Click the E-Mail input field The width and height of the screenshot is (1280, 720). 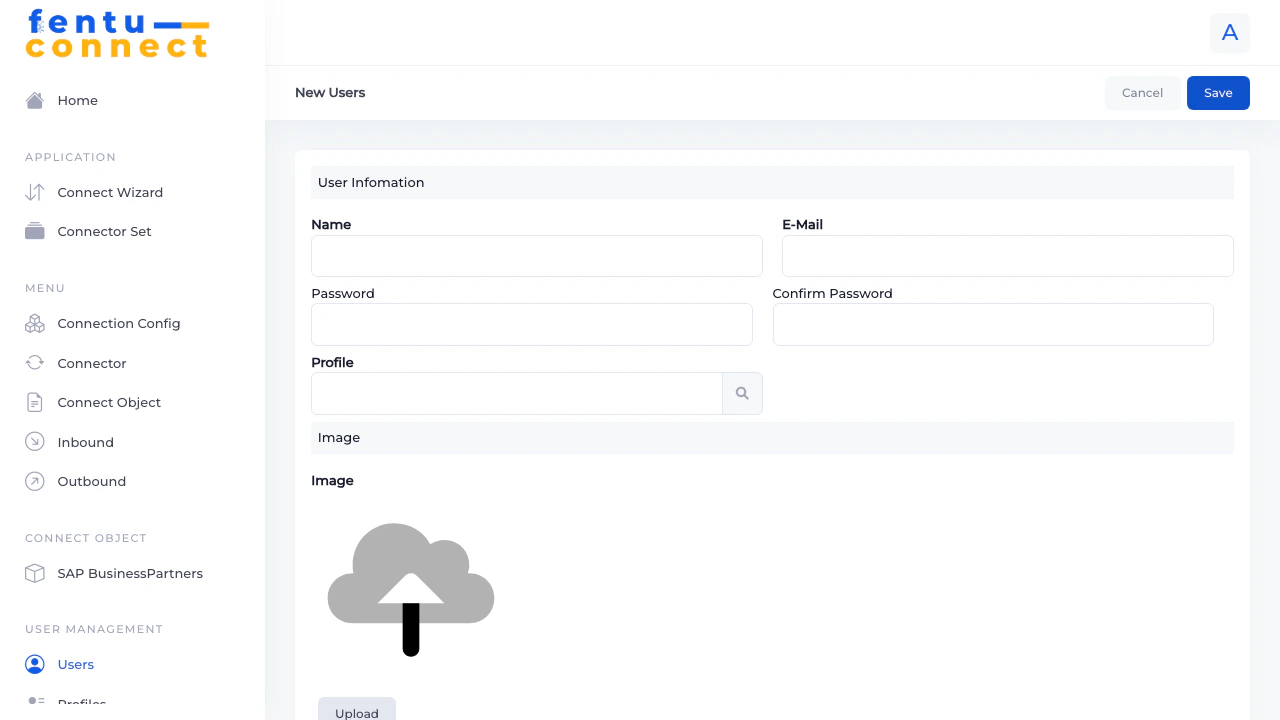1007,256
